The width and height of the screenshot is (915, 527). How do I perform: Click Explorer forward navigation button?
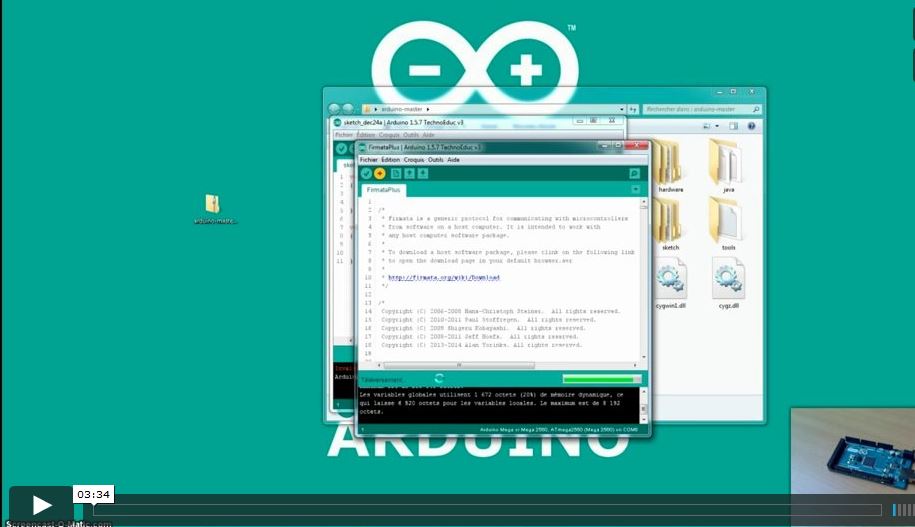click(348, 109)
